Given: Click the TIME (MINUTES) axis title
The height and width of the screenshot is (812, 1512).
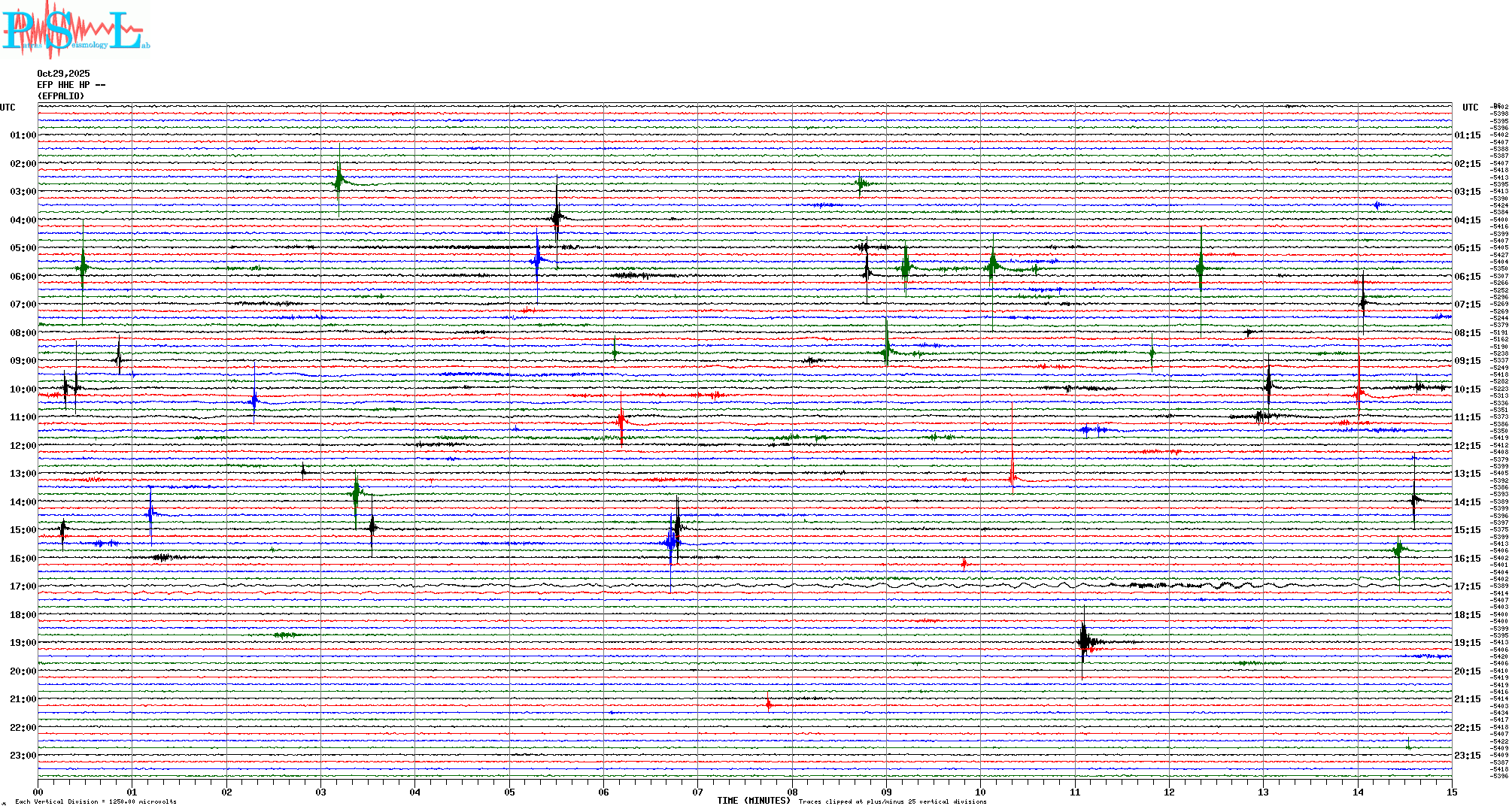Looking at the screenshot, I should (753, 801).
